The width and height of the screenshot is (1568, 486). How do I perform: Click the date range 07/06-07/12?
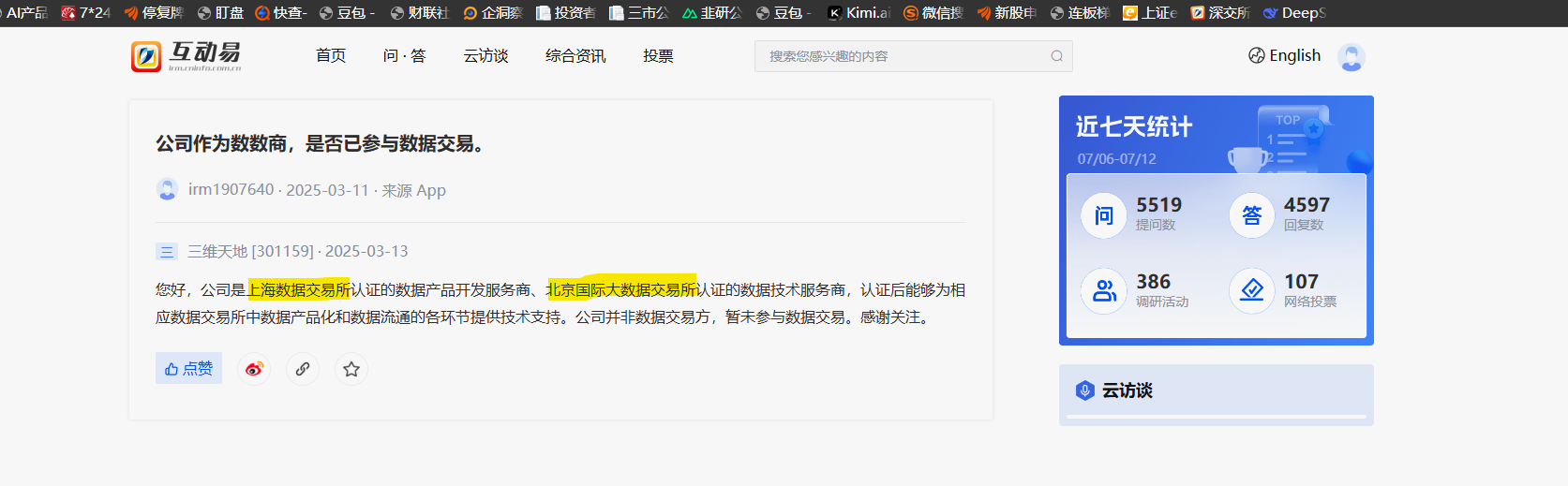pyautogui.click(x=1116, y=159)
